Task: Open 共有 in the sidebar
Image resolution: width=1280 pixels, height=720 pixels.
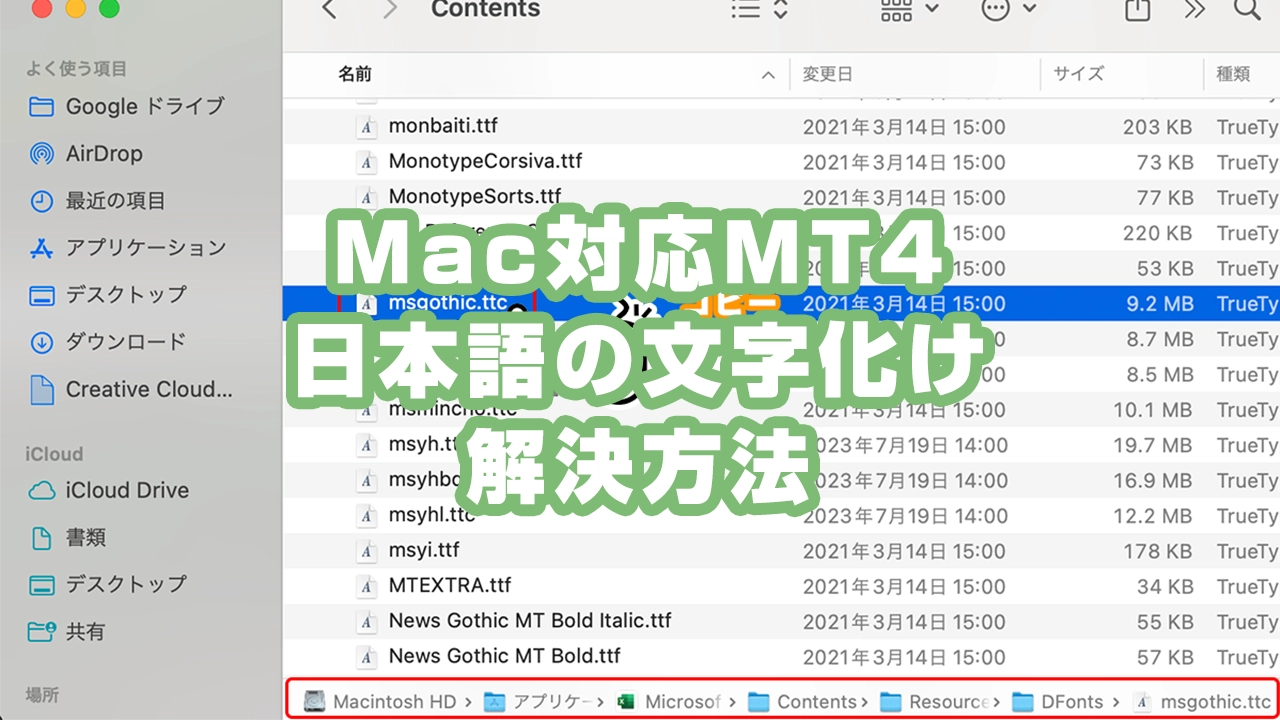Action: click(x=67, y=632)
